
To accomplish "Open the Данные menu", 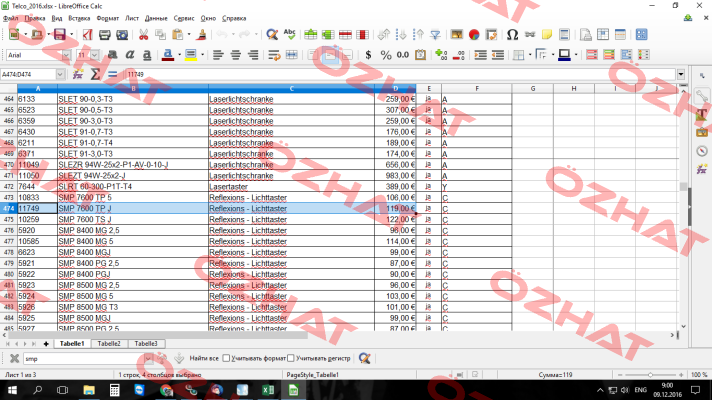I will click(x=156, y=18).
